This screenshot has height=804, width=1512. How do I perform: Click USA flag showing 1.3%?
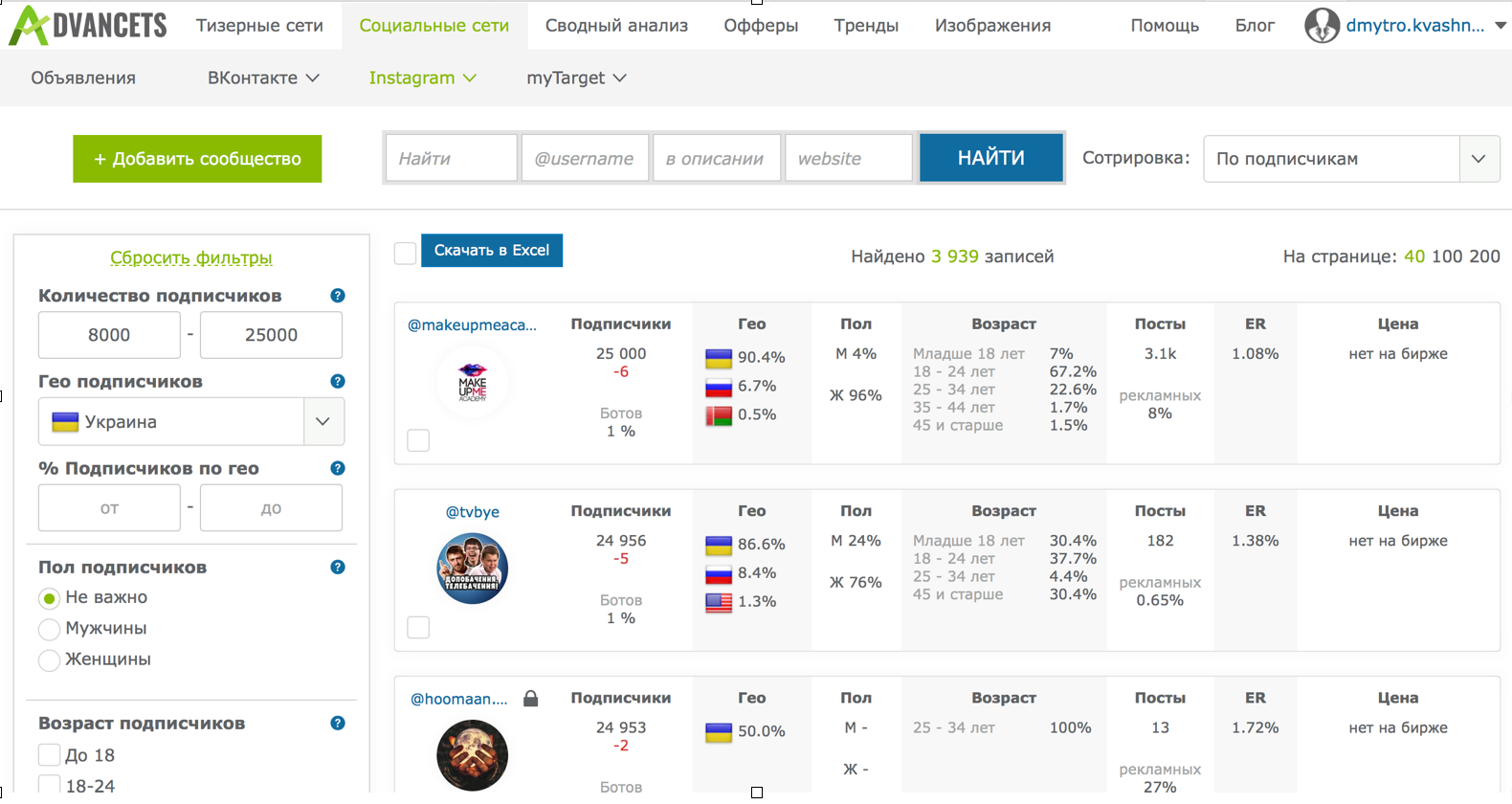[x=719, y=602]
